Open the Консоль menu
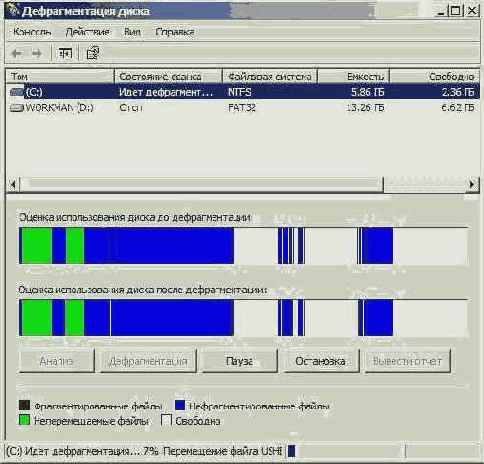484x464 pixels. tap(32, 32)
